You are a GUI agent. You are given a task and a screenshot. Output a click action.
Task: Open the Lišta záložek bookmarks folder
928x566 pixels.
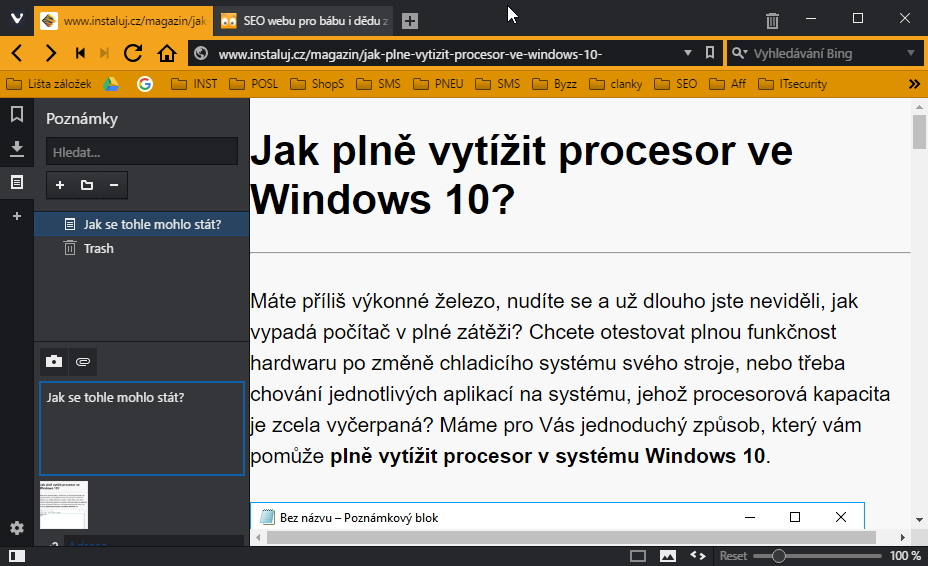[49, 84]
